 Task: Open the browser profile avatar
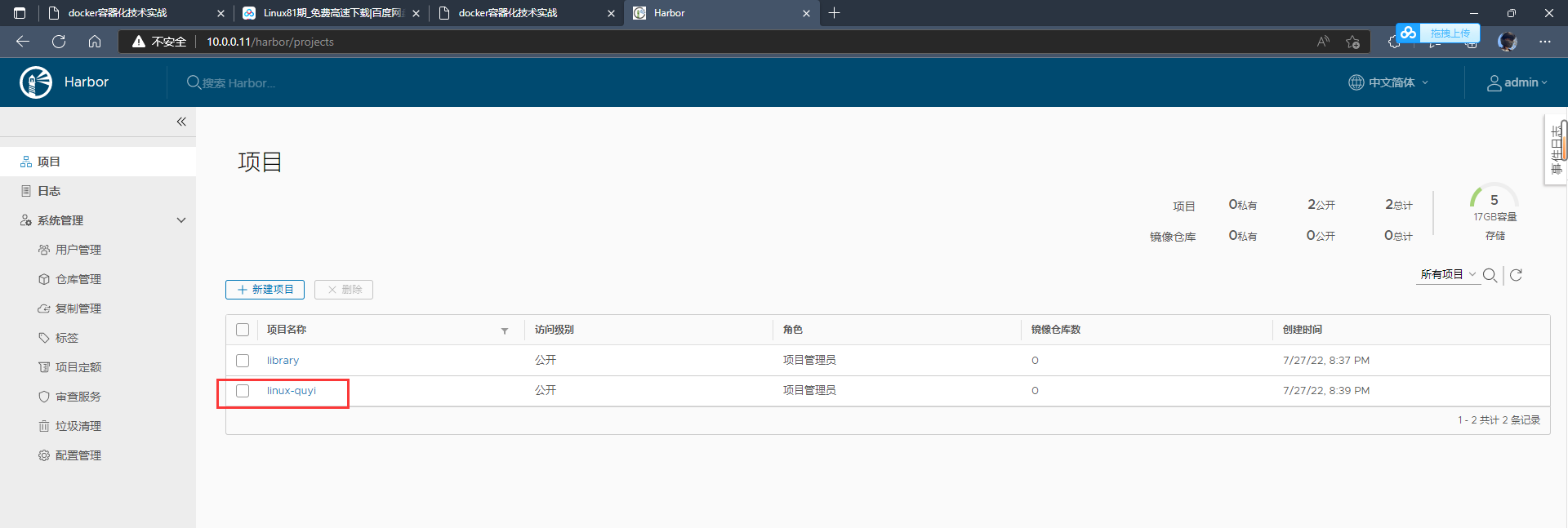pyautogui.click(x=1508, y=42)
